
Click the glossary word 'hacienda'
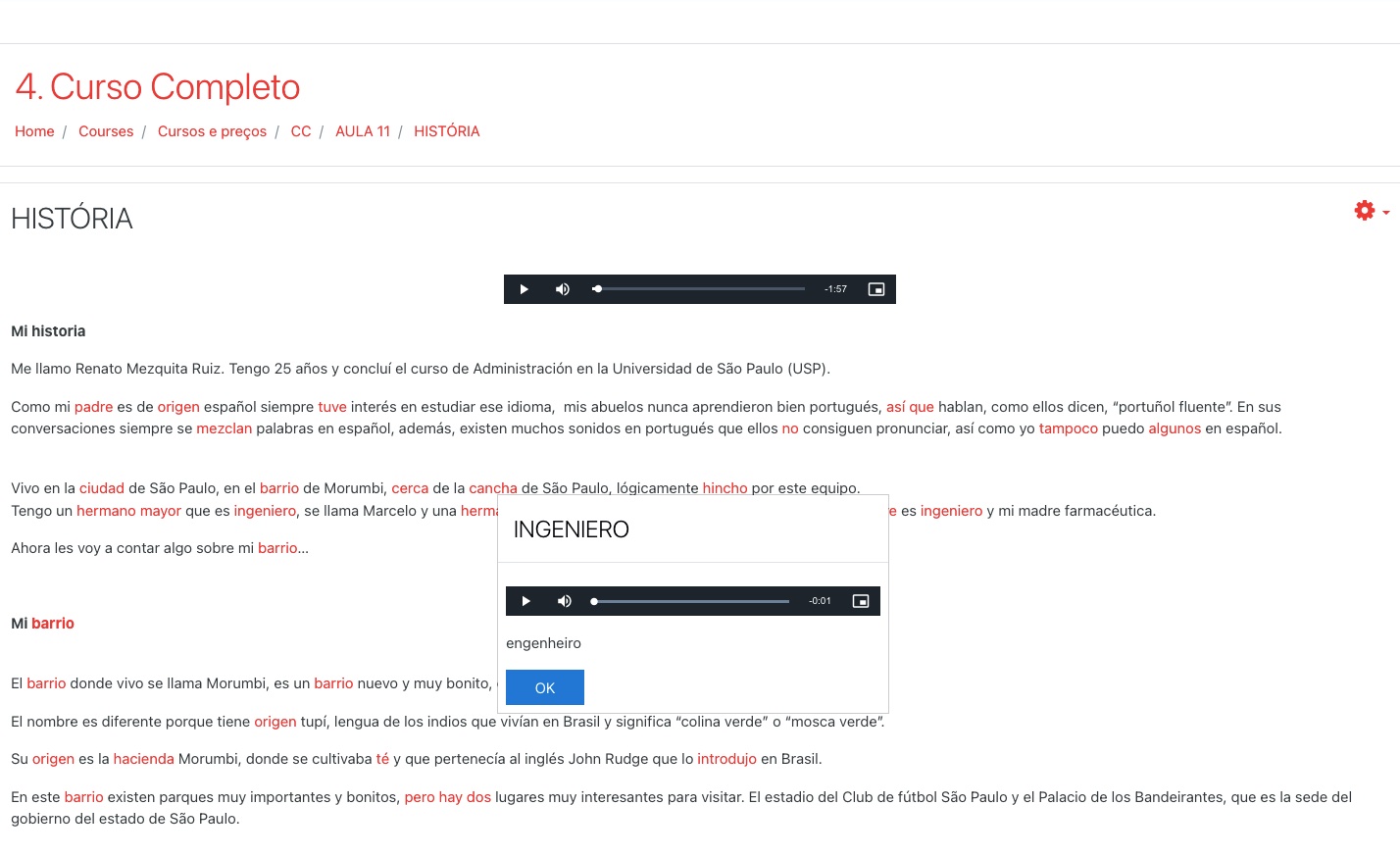pos(143,759)
